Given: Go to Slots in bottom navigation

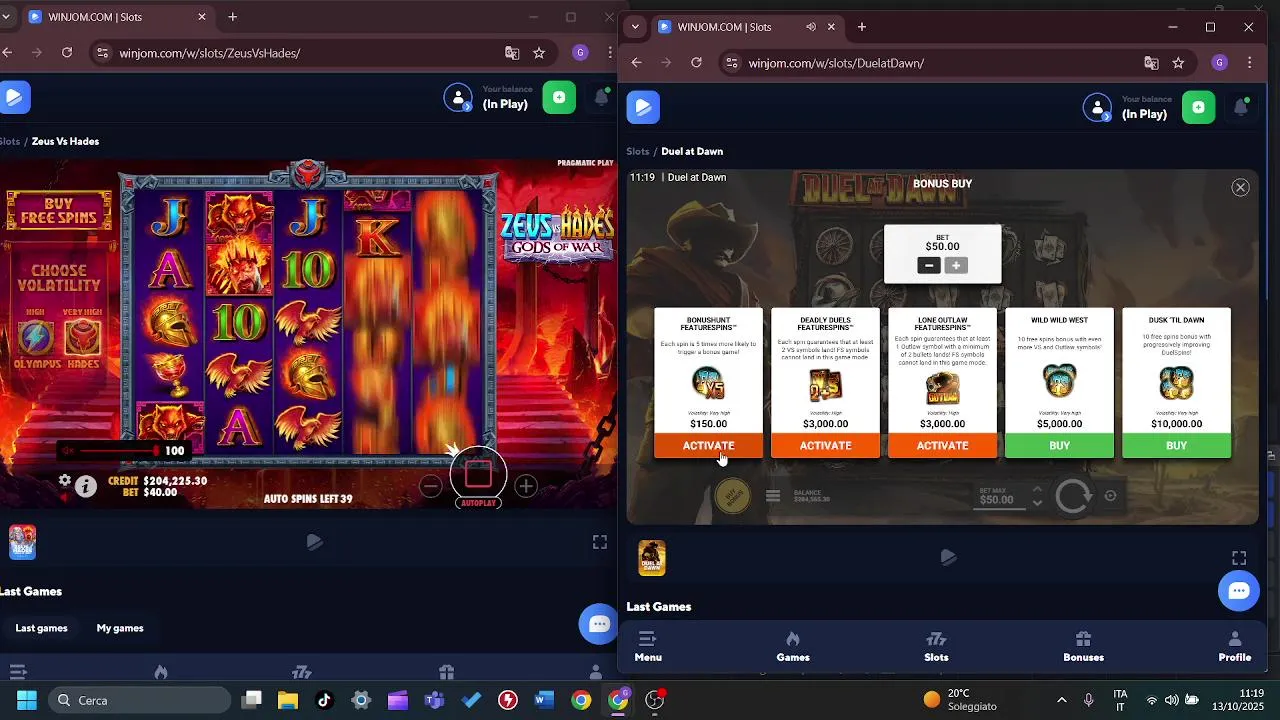Looking at the screenshot, I should 936,647.
